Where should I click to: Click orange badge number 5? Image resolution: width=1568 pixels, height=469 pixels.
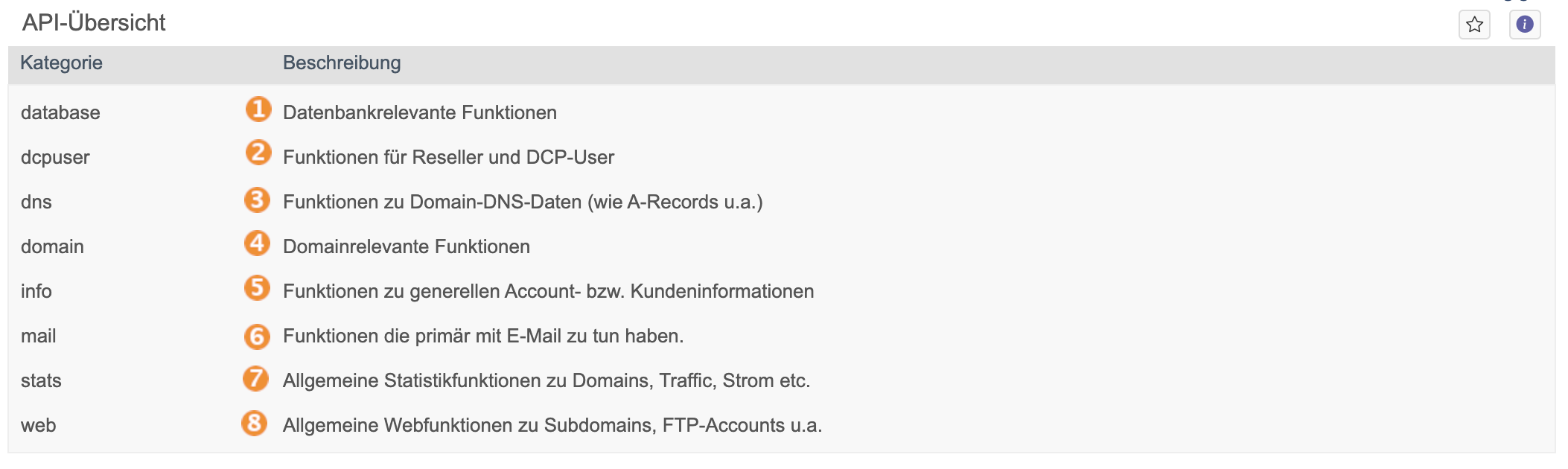[258, 287]
